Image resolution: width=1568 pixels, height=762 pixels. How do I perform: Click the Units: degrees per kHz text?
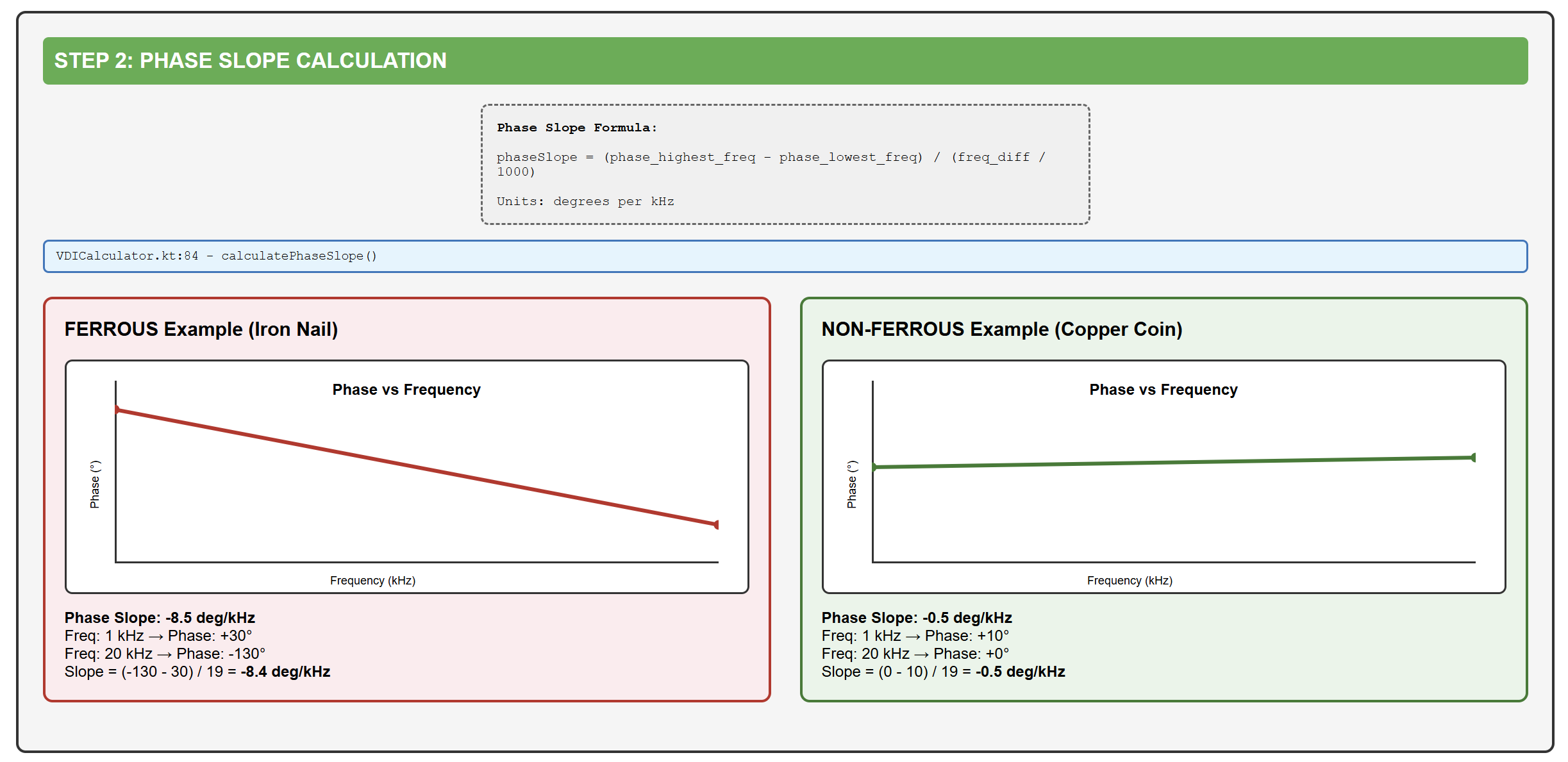[x=585, y=201]
